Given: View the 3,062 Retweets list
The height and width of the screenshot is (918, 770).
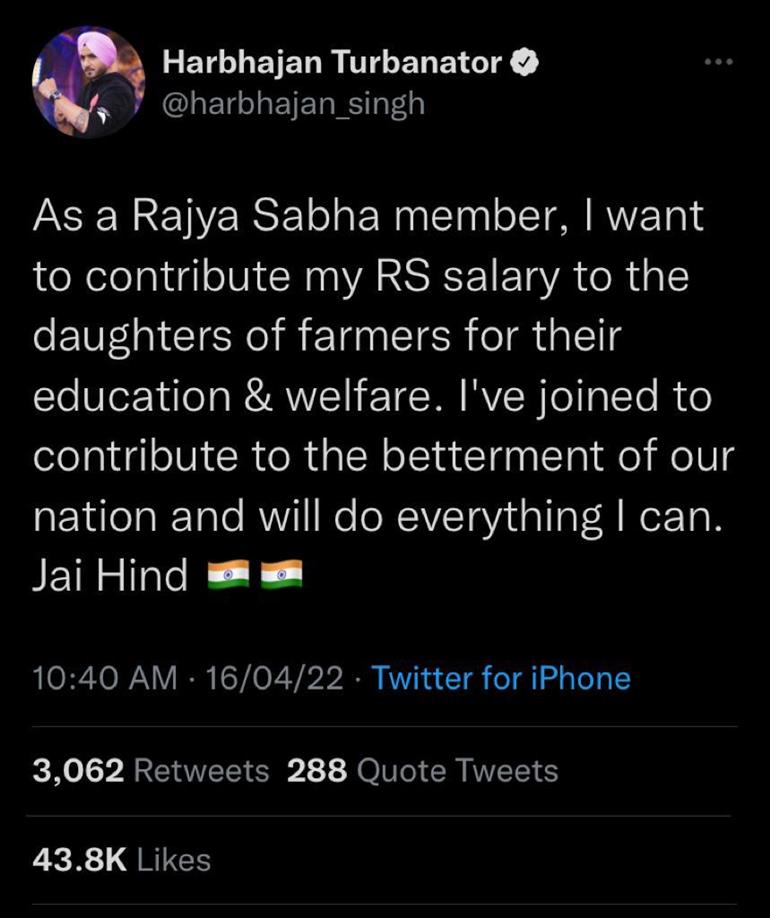Looking at the screenshot, I should pos(151,770).
